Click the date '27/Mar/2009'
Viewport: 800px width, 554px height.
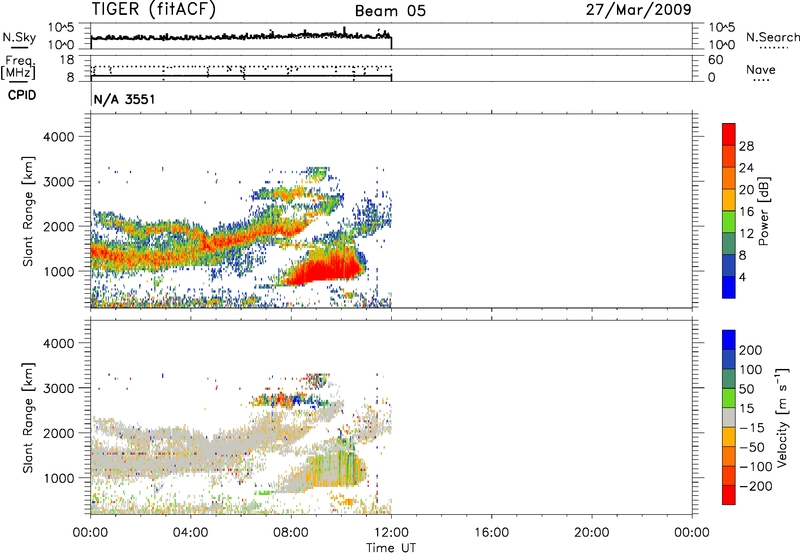[638, 9]
